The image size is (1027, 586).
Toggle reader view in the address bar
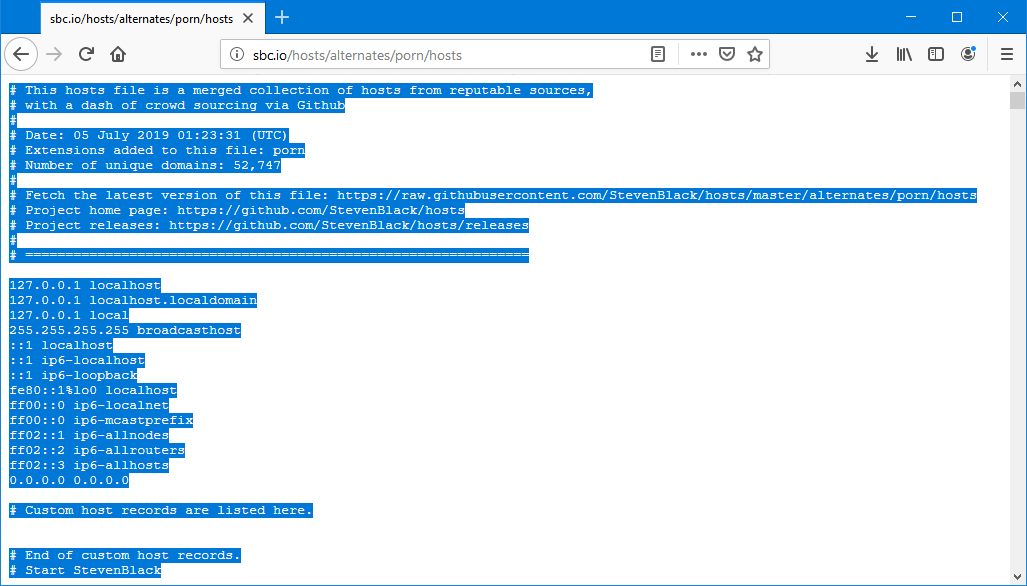pyautogui.click(x=658, y=54)
